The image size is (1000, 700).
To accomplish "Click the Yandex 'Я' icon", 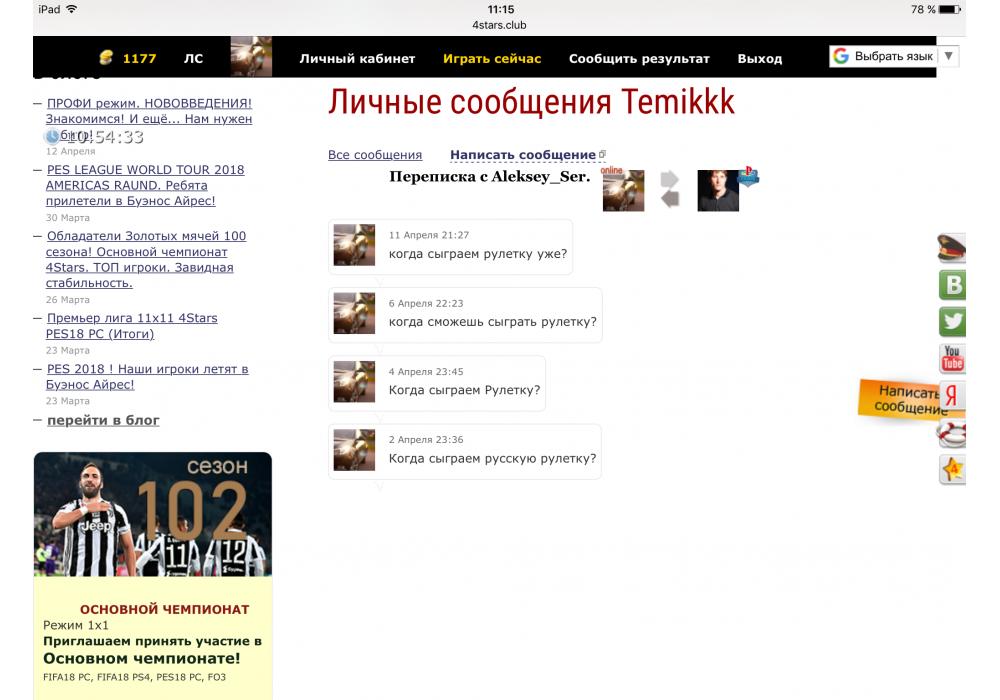I will click(x=952, y=396).
